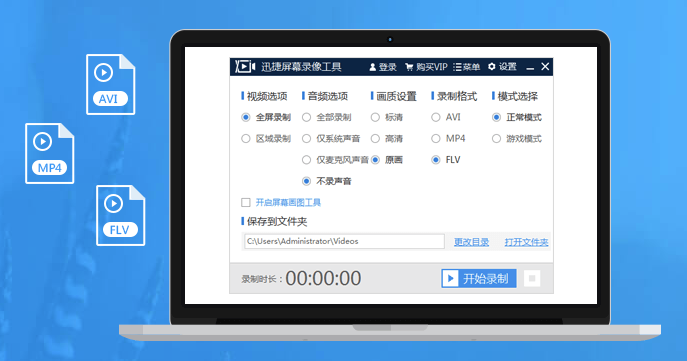Choose 高清 picture quality
The height and width of the screenshot is (361, 687).
(375, 139)
